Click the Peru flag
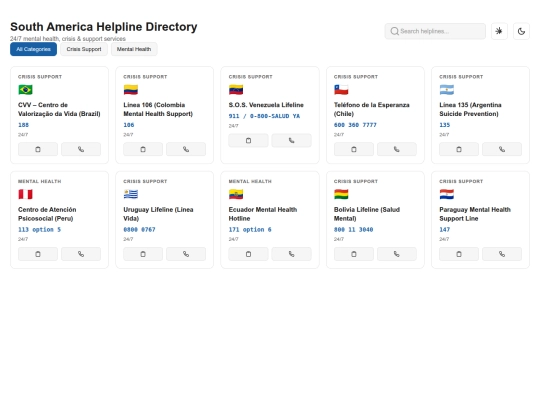This screenshot has height=405, width=540. 25,195
